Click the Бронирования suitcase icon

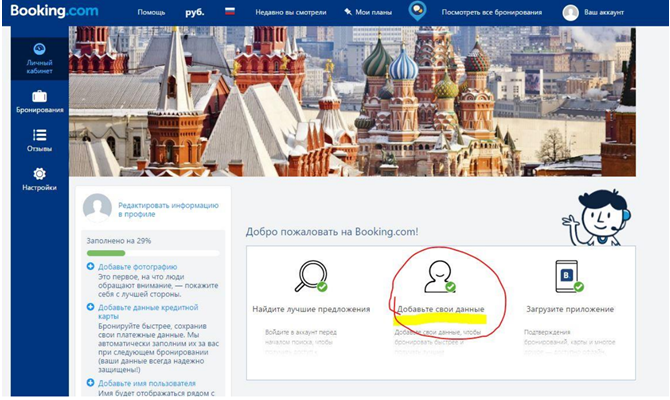(x=39, y=101)
